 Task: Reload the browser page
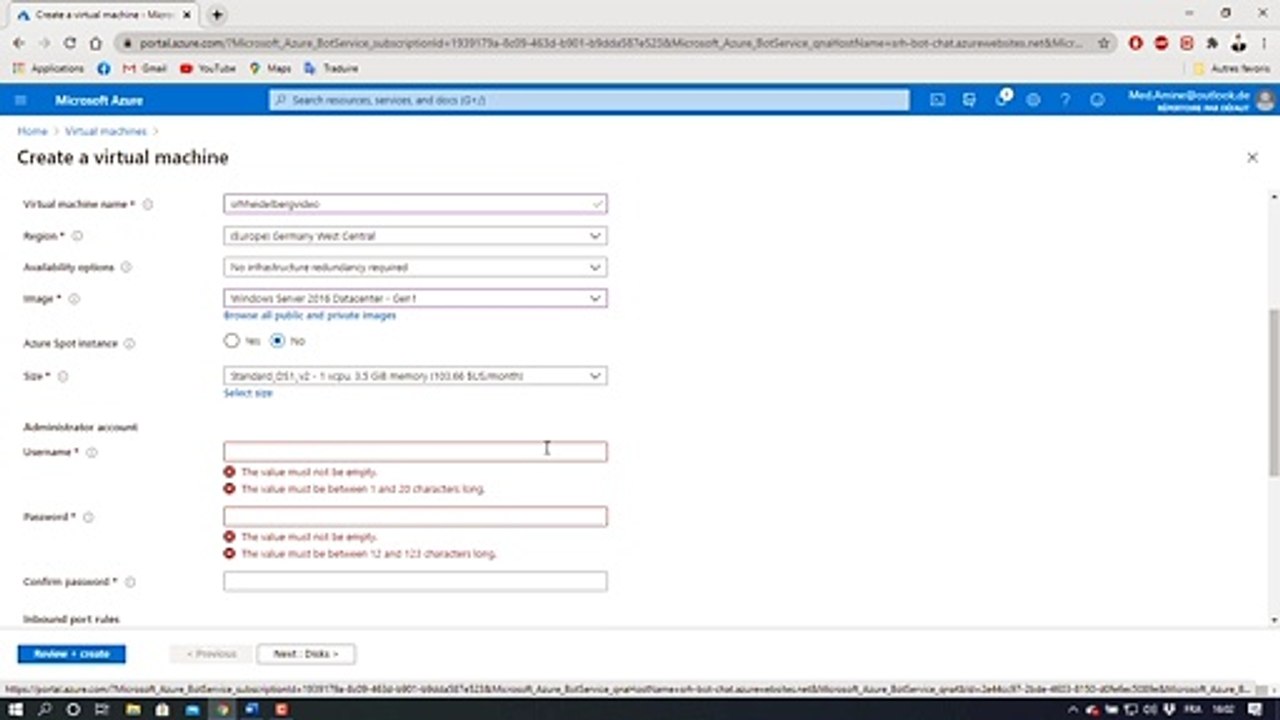click(x=70, y=43)
